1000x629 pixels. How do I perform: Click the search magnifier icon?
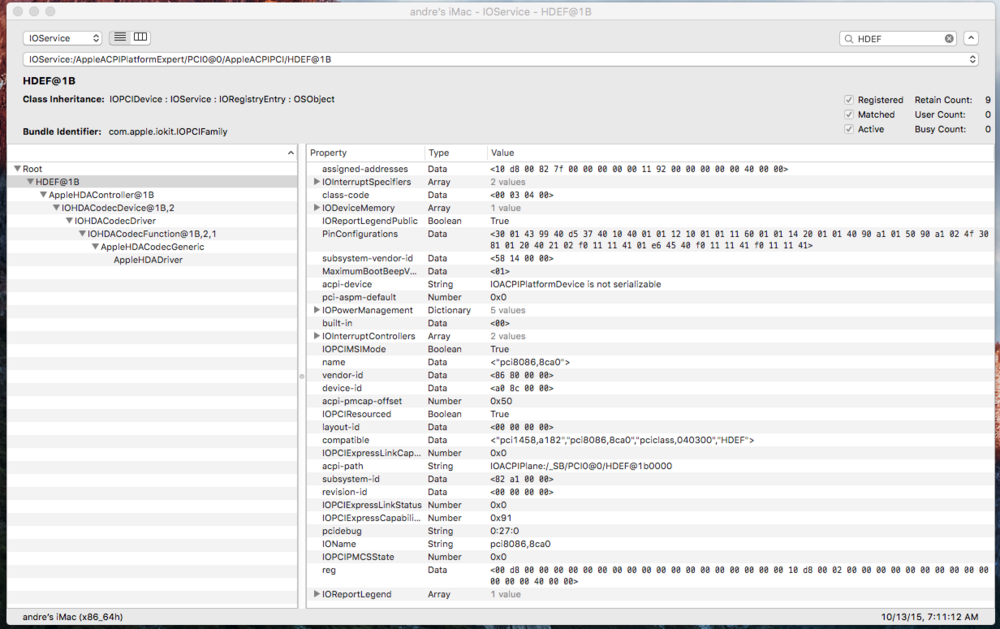[x=849, y=39]
